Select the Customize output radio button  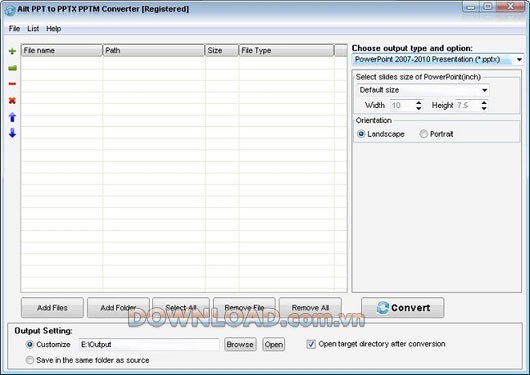pyautogui.click(x=30, y=345)
